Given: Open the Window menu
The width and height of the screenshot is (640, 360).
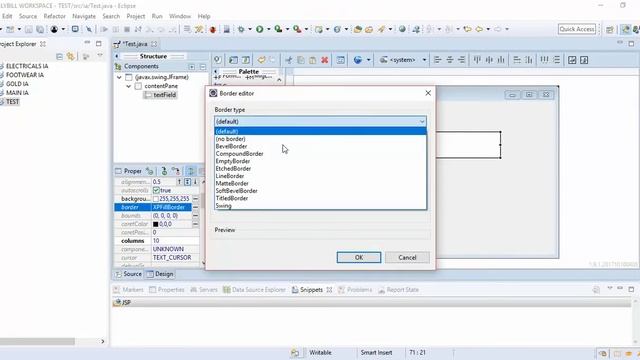Looking at the screenshot, I should pos(180,16).
